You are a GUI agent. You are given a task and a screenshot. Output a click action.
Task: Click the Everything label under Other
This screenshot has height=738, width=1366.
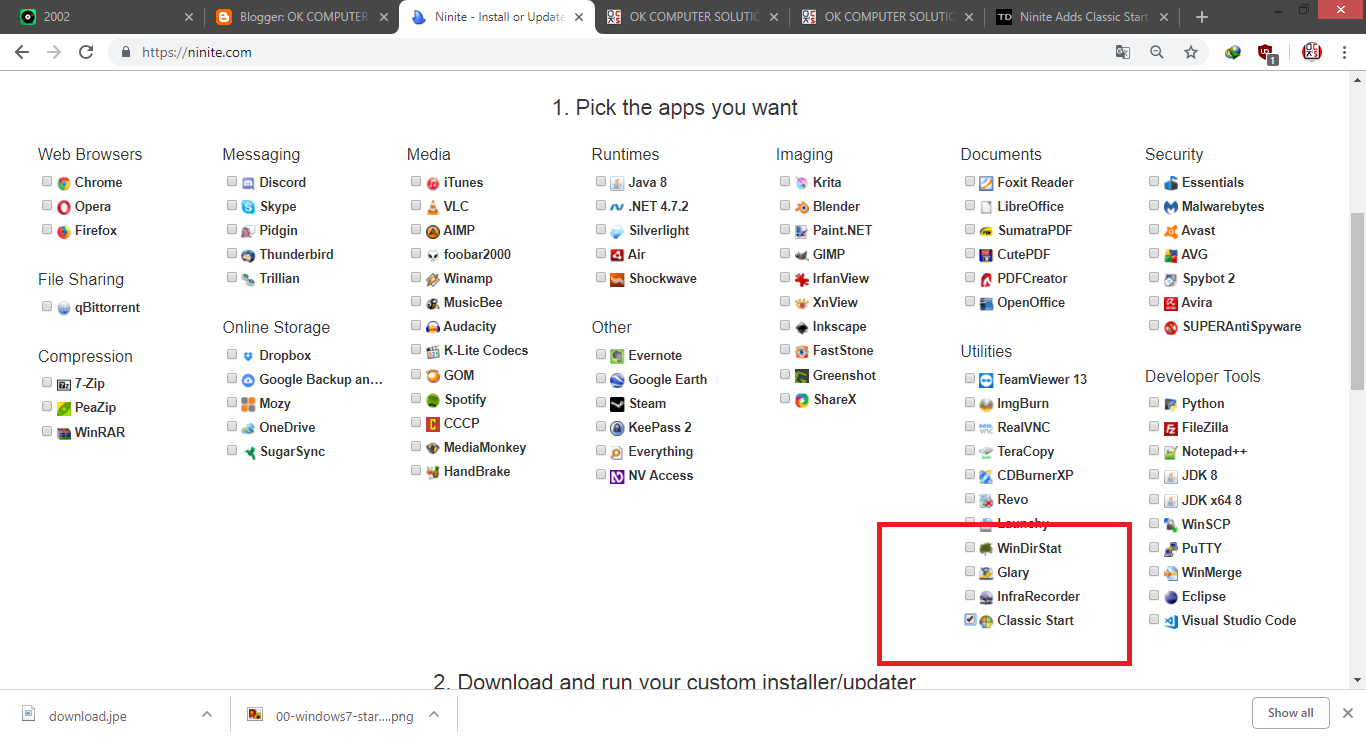(x=660, y=452)
